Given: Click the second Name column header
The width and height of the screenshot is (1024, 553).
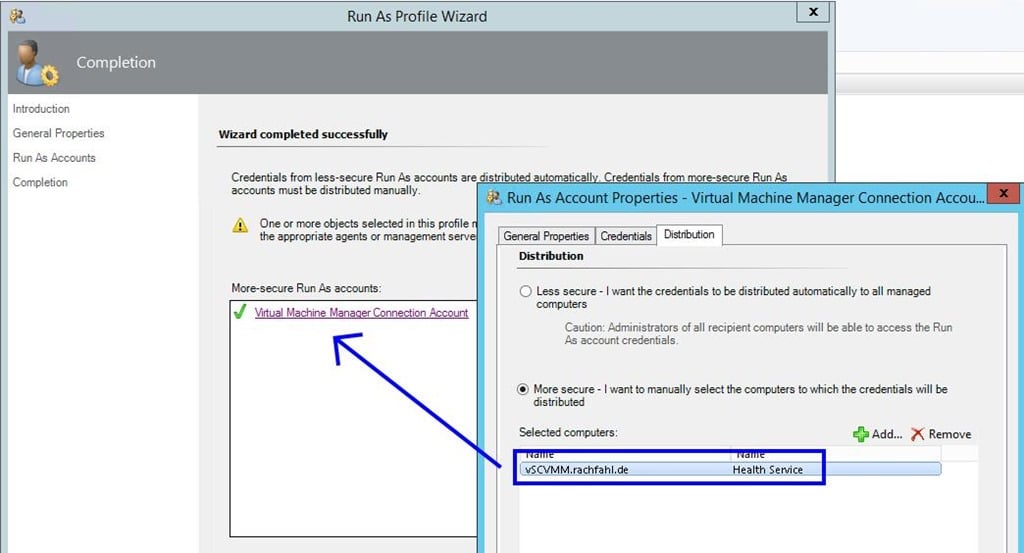Looking at the screenshot, I should 750,454.
